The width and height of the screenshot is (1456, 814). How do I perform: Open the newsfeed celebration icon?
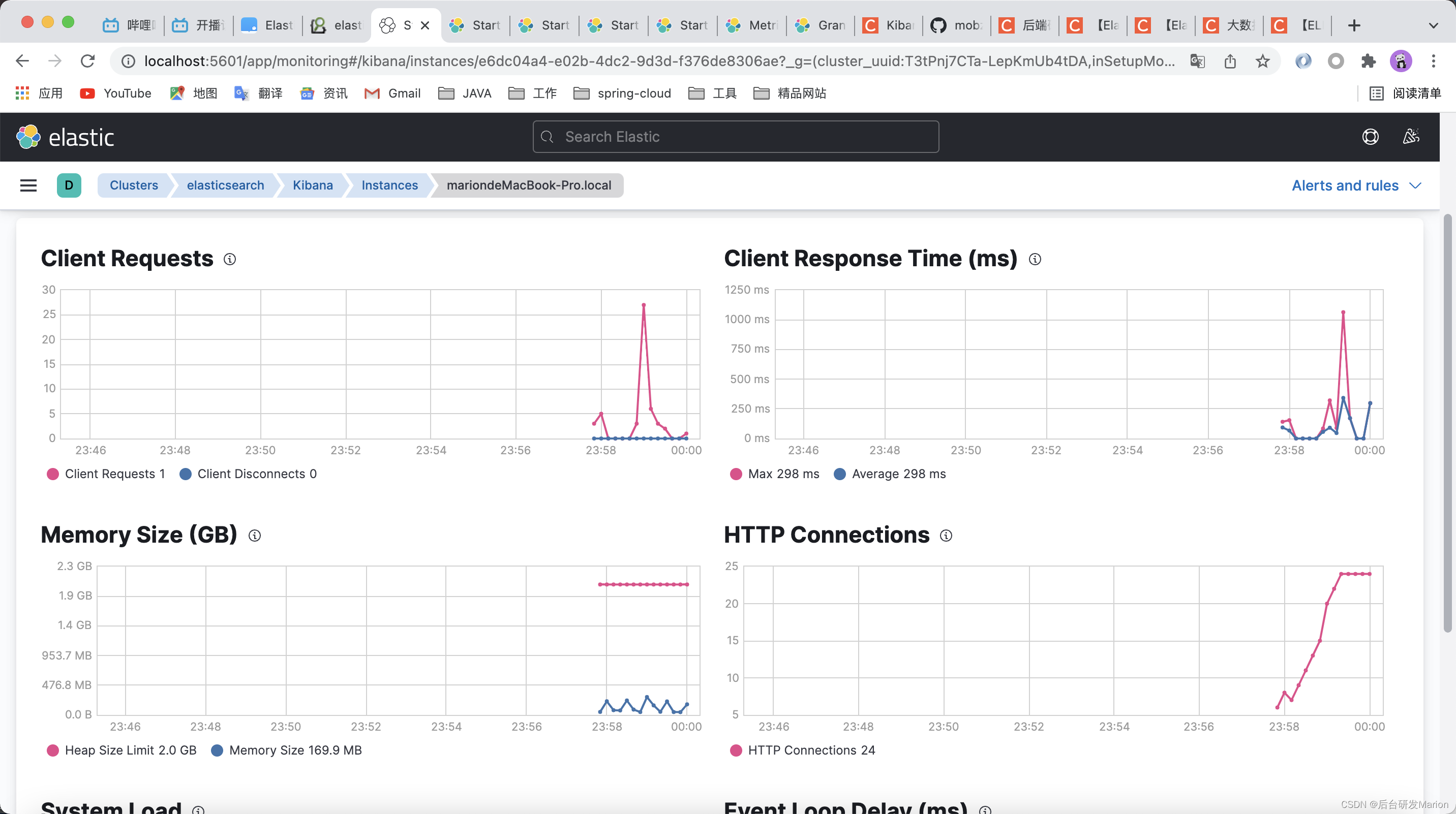click(1411, 137)
